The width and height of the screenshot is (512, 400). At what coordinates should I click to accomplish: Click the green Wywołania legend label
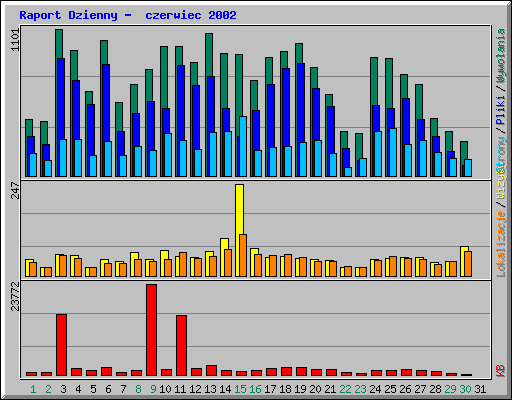click(x=501, y=55)
